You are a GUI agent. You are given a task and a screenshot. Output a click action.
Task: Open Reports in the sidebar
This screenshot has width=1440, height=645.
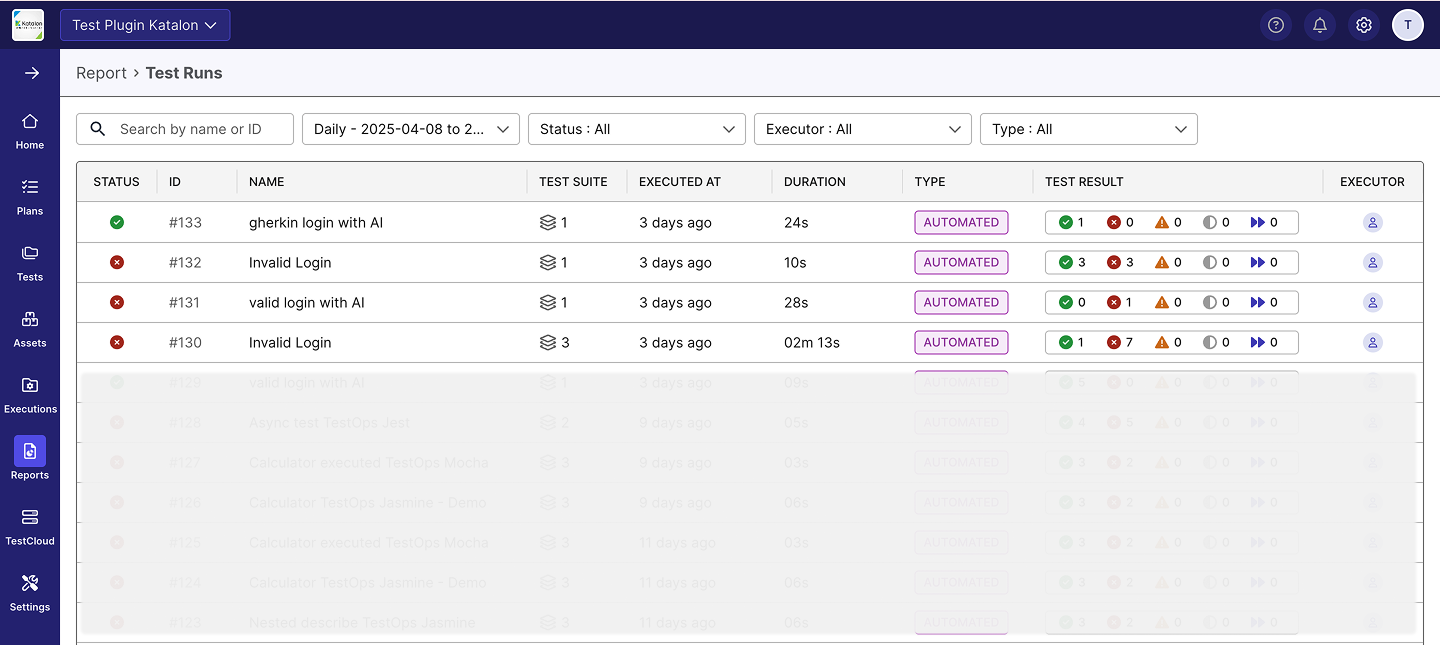coord(30,459)
